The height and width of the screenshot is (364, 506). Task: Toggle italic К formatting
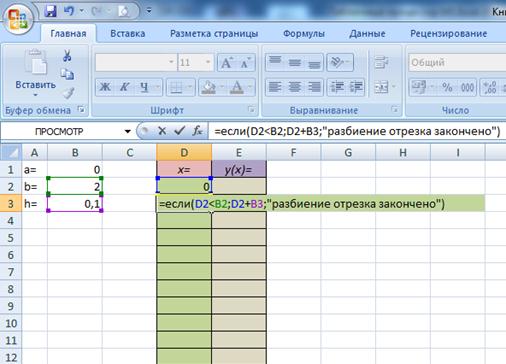pyautogui.click(x=124, y=87)
